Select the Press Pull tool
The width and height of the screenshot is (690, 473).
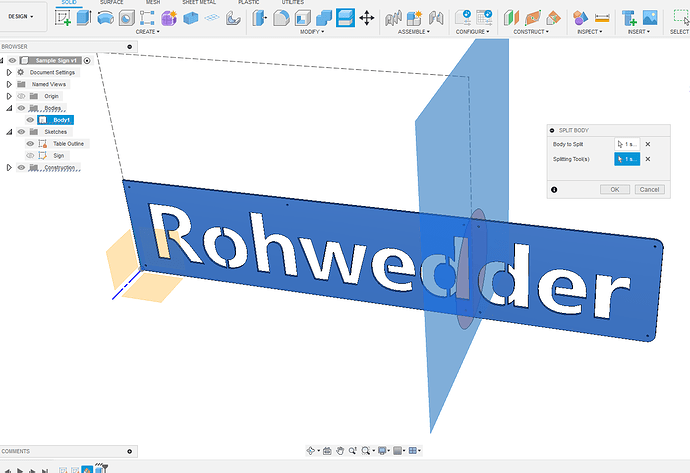[260, 18]
